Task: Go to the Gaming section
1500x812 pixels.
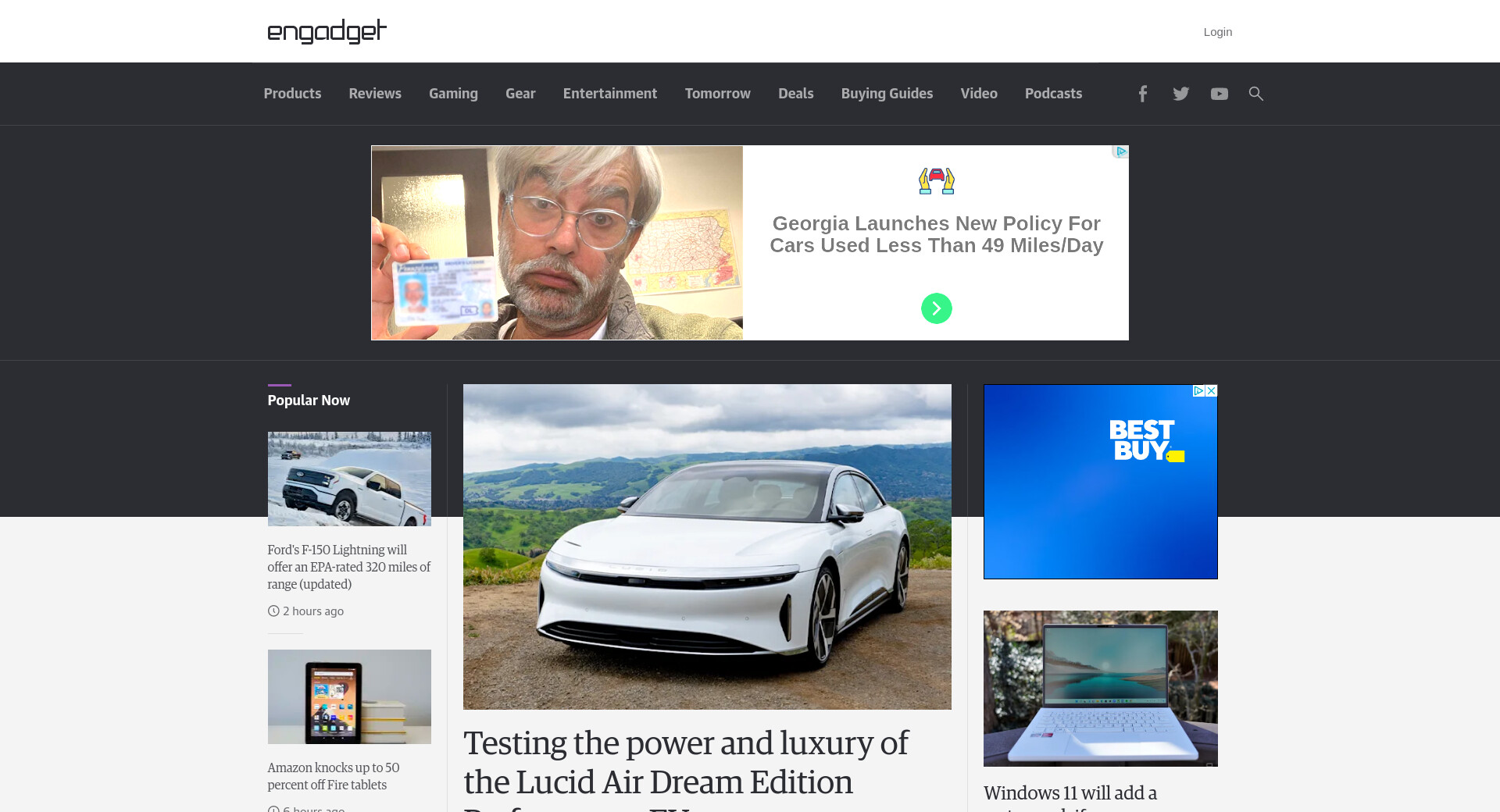Action: pos(453,94)
